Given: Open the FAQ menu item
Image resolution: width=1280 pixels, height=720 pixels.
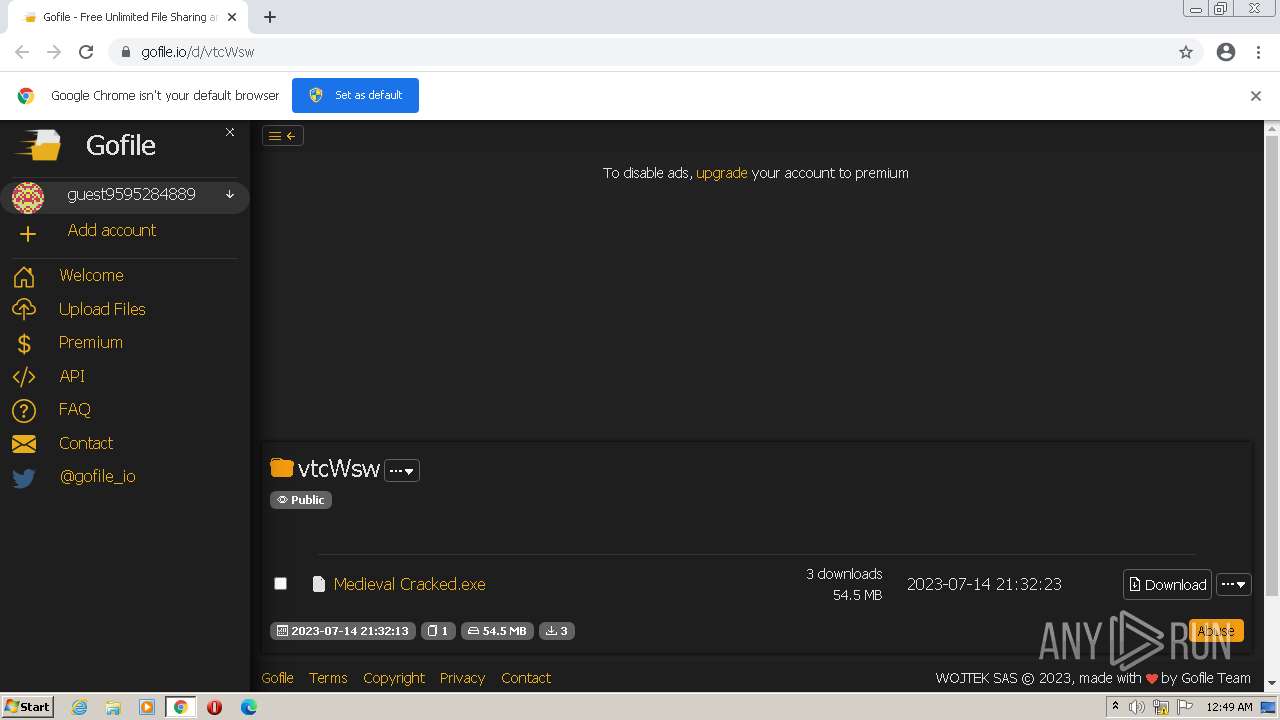Looking at the screenshot, I should click(x=75, y=409).
